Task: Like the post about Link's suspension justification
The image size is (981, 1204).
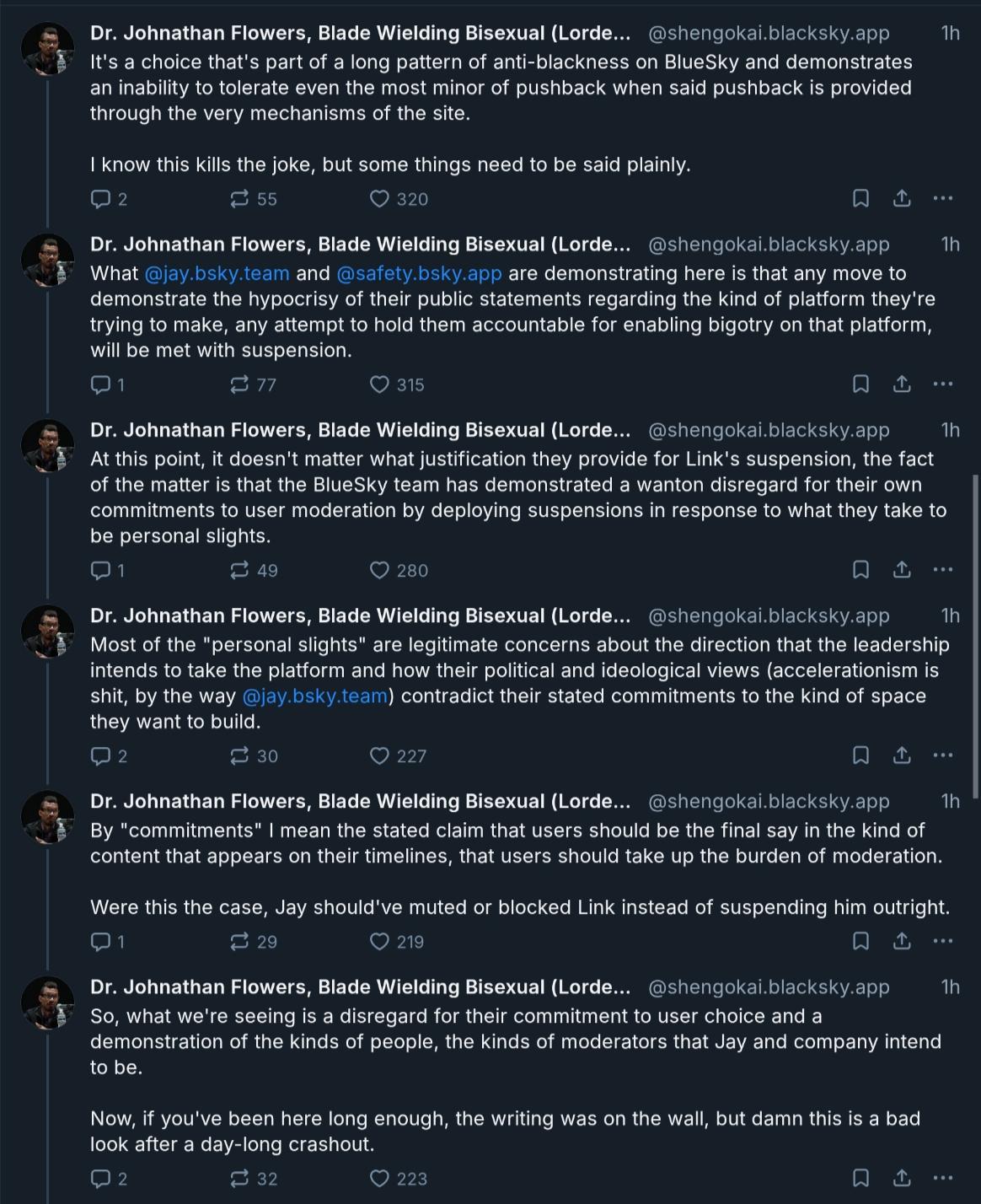Action: (x=380, y=571)
